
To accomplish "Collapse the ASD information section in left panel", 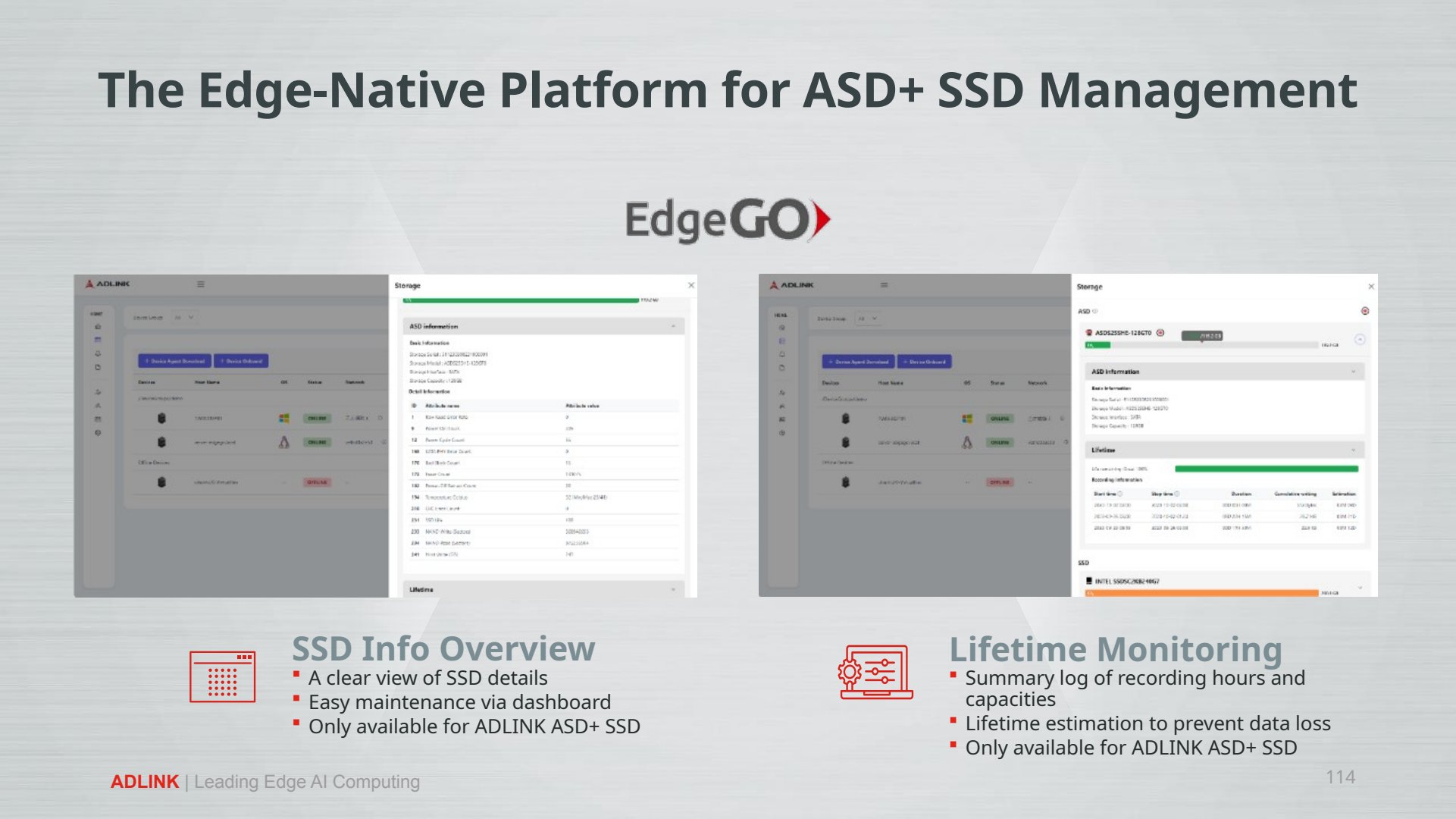I will pyautogui.click(x=673, y=326).
